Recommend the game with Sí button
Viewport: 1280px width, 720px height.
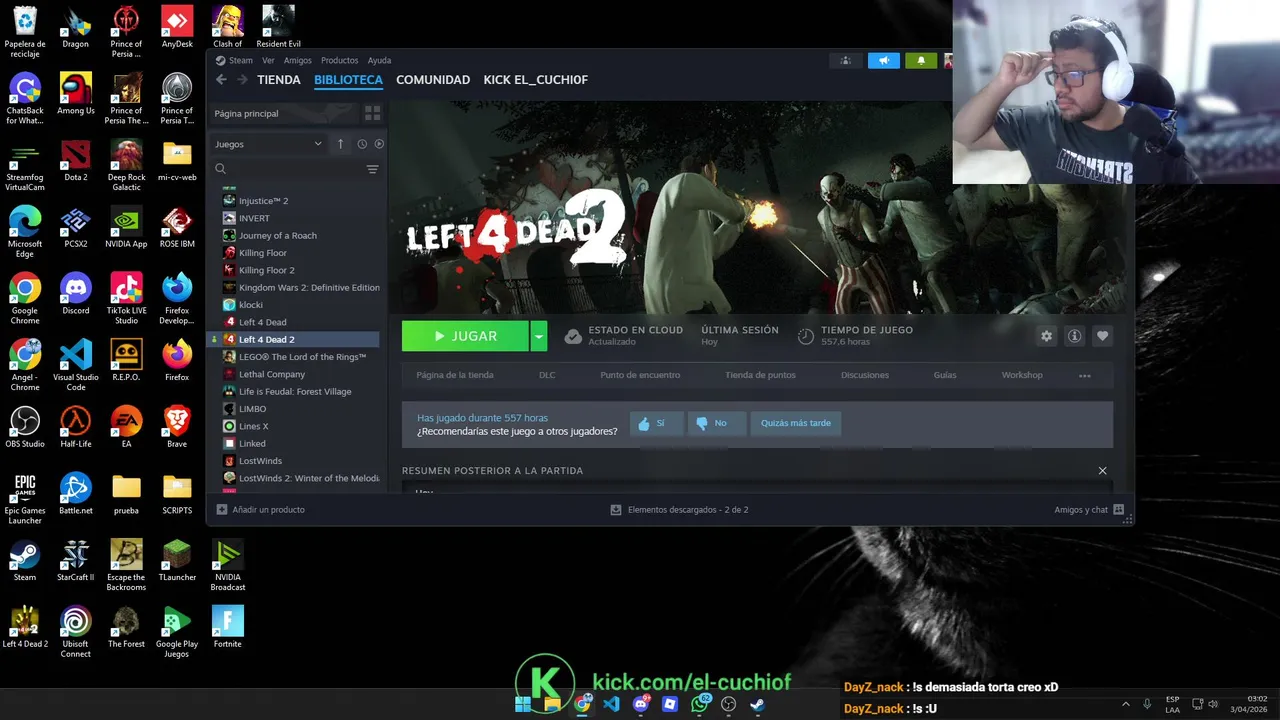coord(657,423)
